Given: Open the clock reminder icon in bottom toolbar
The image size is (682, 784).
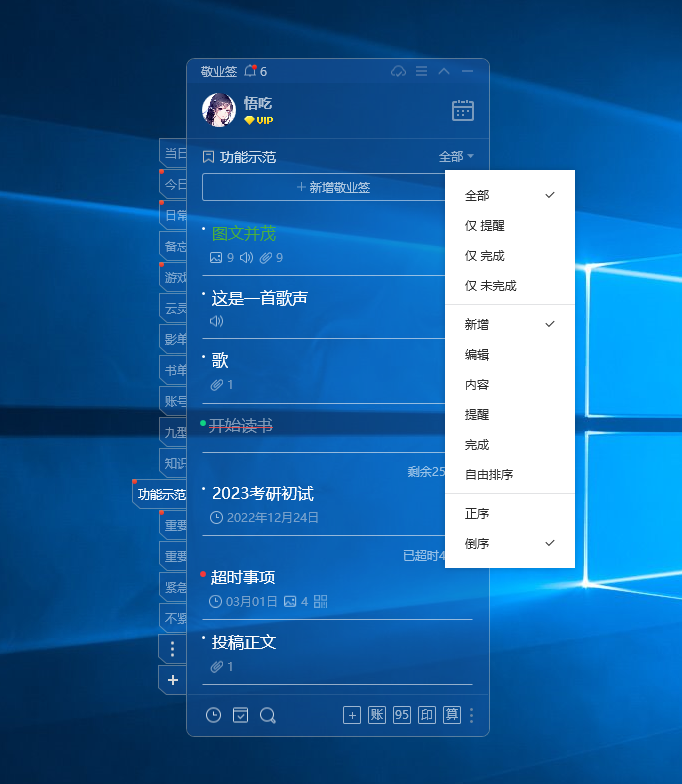Looking at the screenshot, I should (214, 715).
